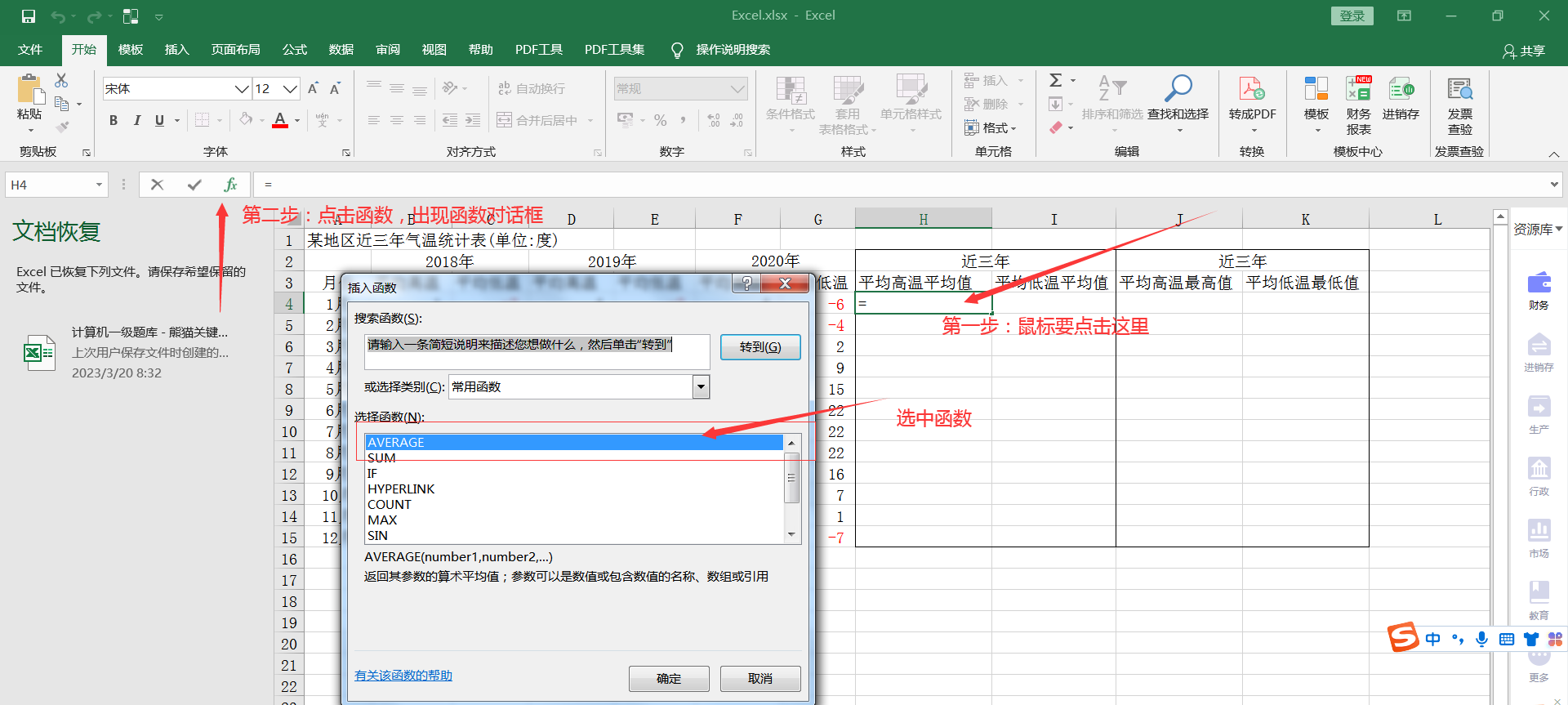This screenshot has height=705, width=1568.
Task: Click the 登录 sign-in button
Action: click(x=1352, y=16)
